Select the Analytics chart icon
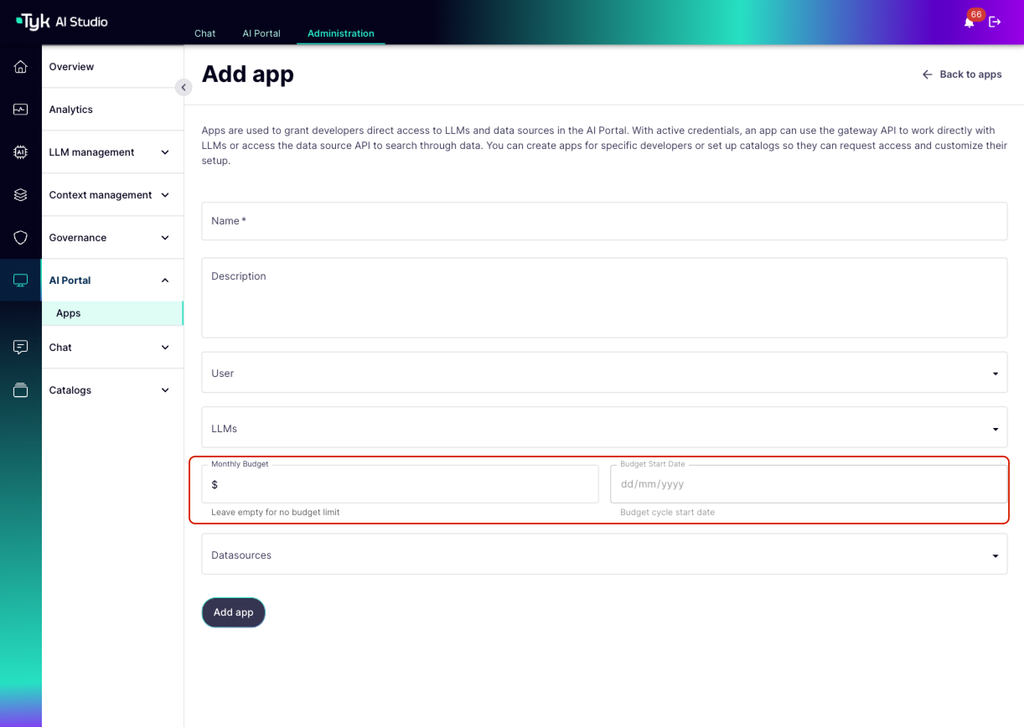 point(20,109)
